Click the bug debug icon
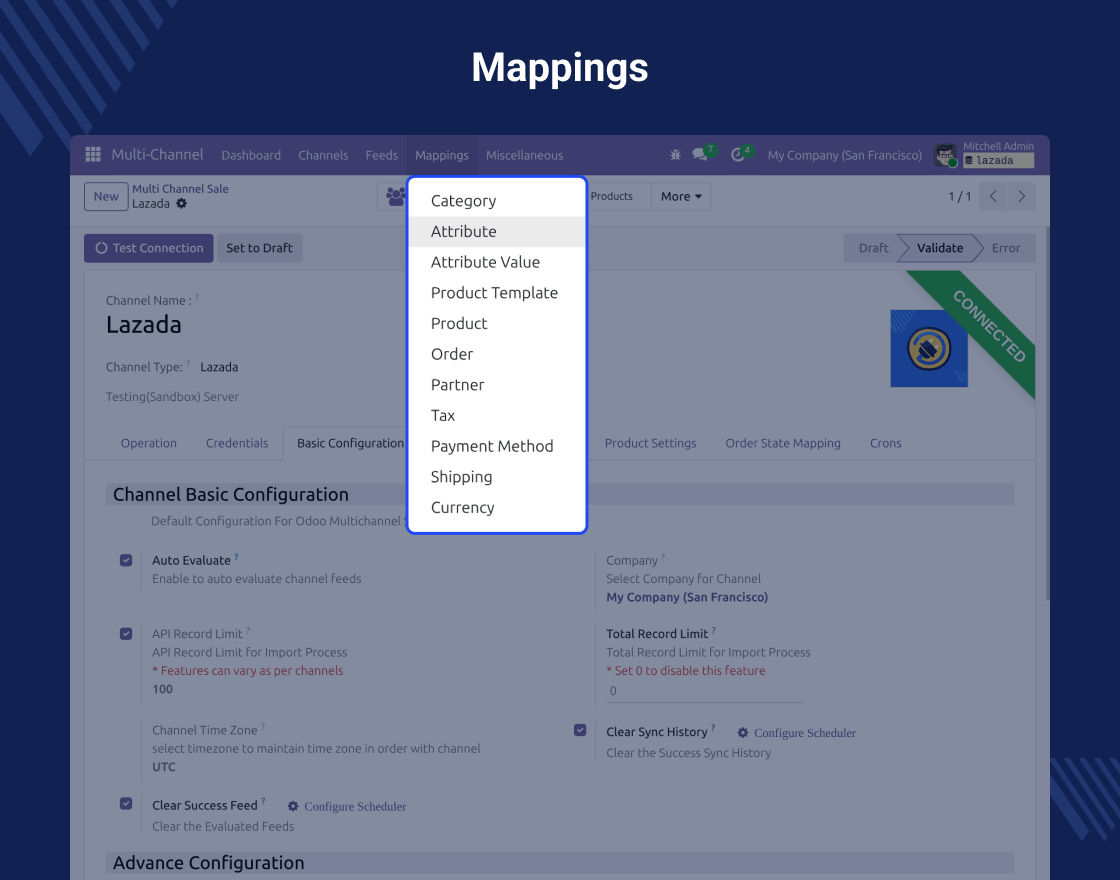 tap(675, 155)
